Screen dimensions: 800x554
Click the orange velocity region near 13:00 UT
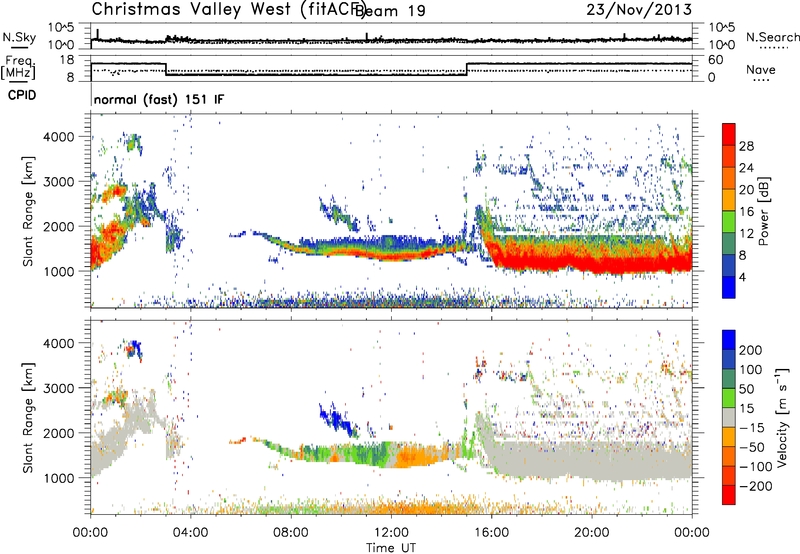[x=414, y=455]
